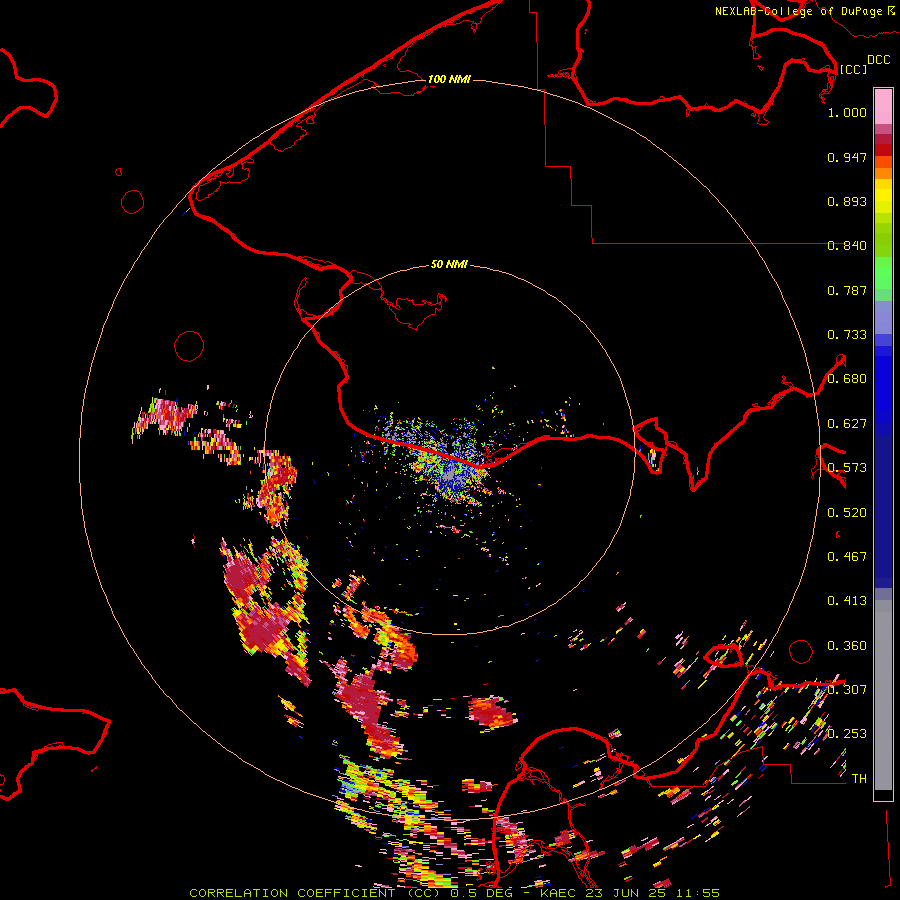900x900 pixels.
Task: Click the 0.467 scale value
Action: (847, 557)
